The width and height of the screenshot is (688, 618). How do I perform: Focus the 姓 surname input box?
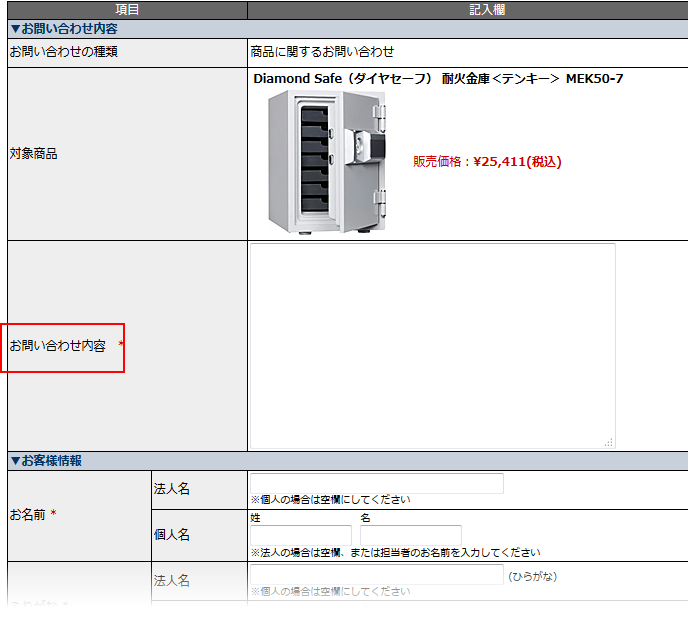tap(301, 535)
